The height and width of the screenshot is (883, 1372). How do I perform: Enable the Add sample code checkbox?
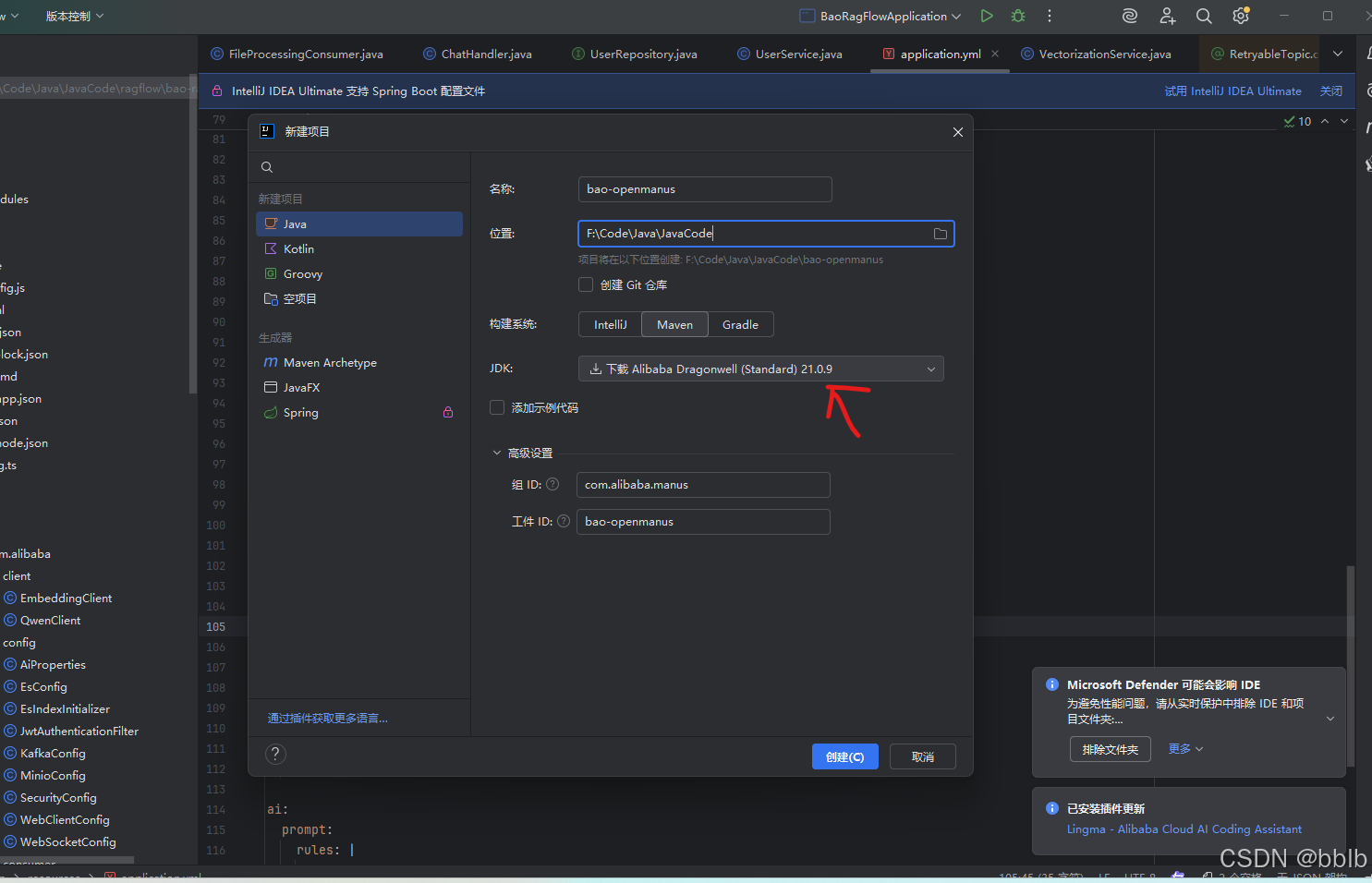497,407
